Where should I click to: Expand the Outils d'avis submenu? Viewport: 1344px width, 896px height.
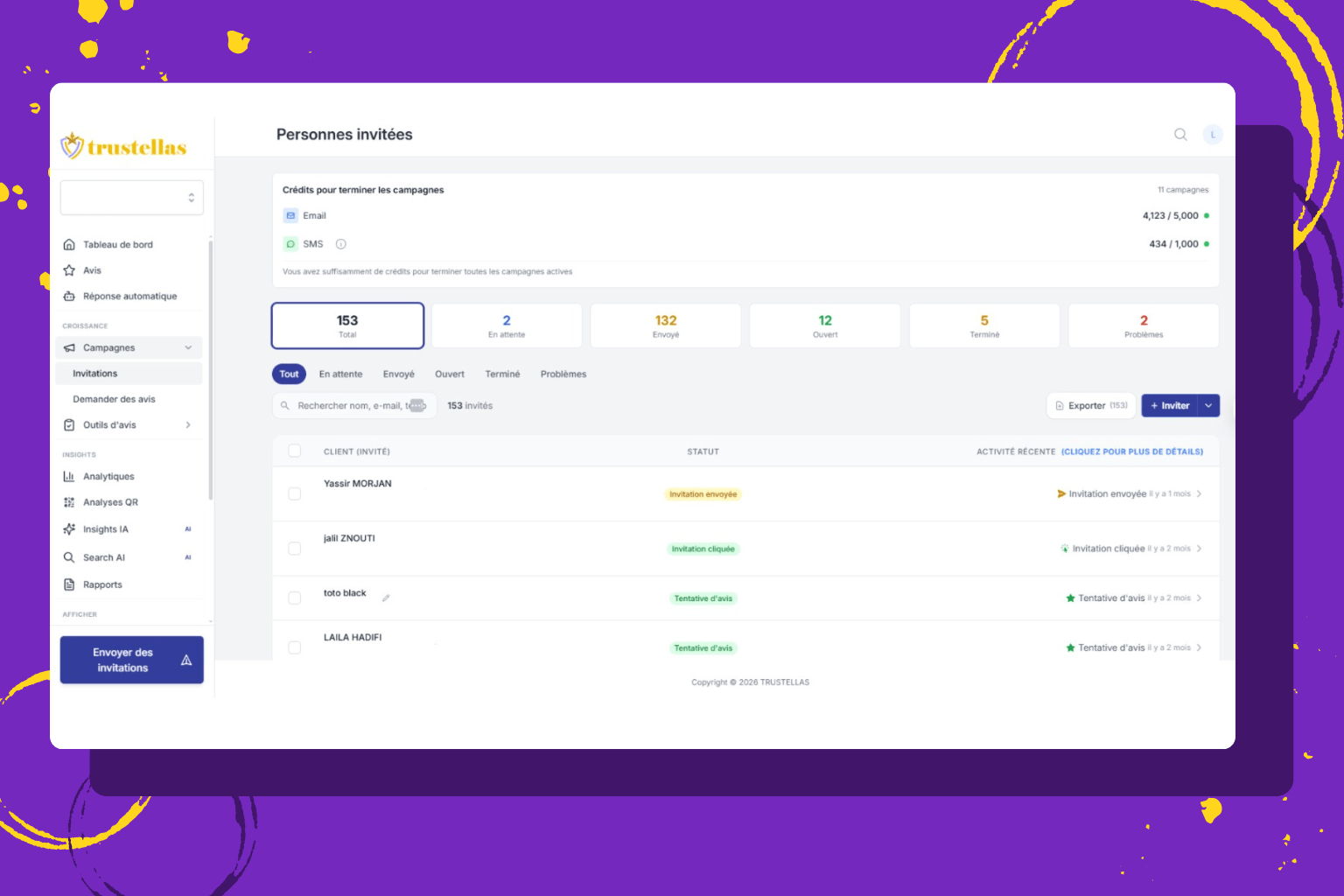(188, 425)
